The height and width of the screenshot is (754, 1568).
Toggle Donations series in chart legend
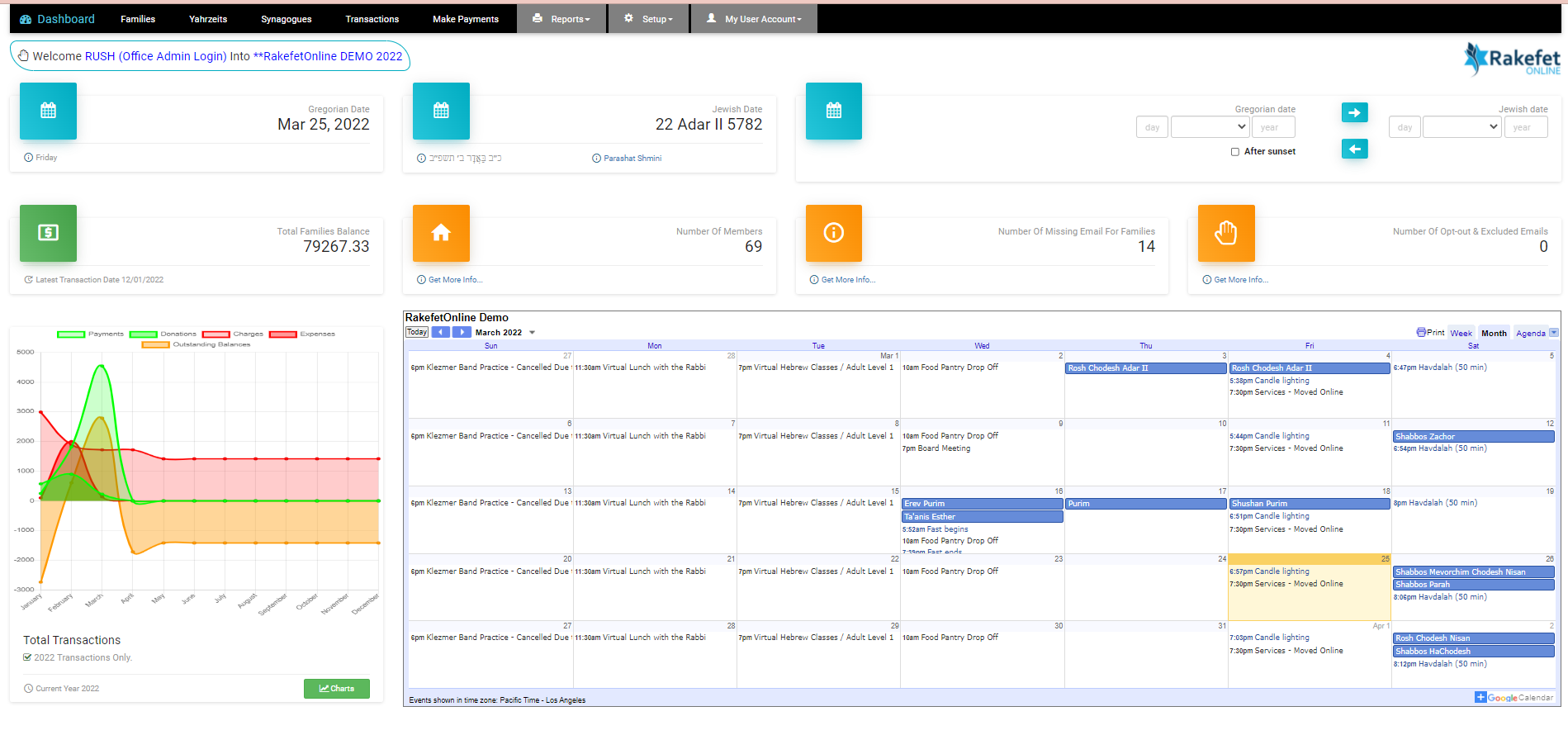pos(163,334)
